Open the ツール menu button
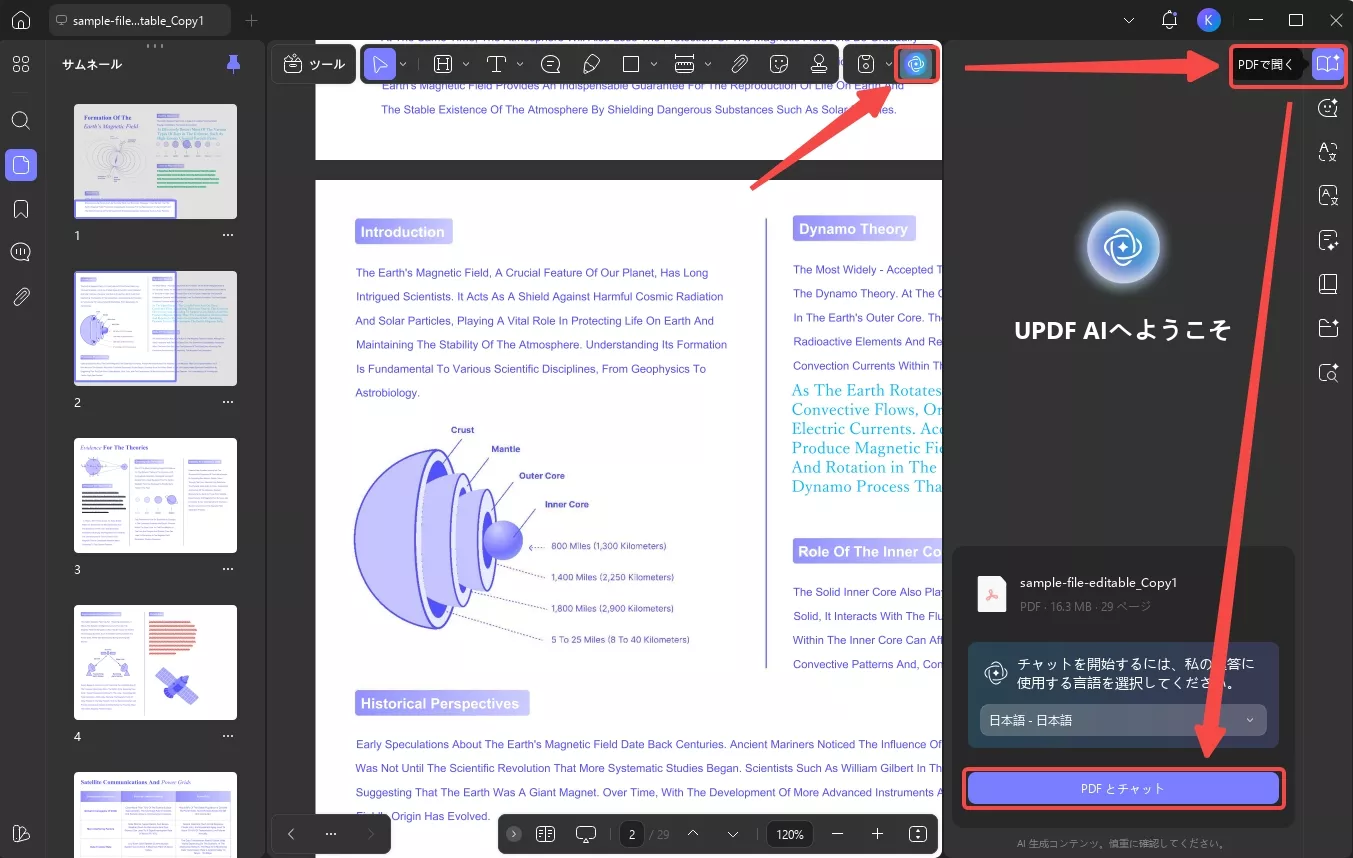Image resolution: width=1353 pixels, height=858 pixels. click(314, 64)
